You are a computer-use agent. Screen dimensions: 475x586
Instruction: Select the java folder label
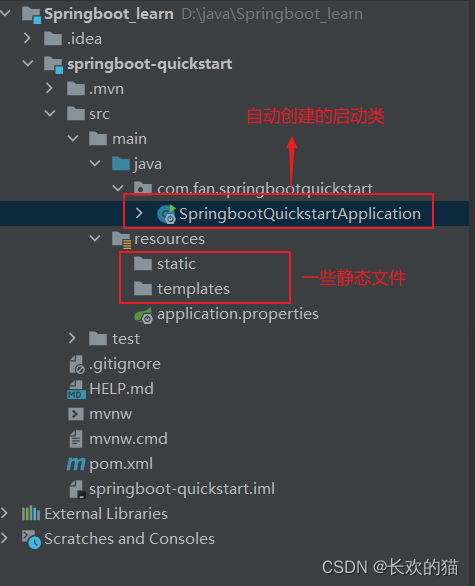click(x=148, y=164)
